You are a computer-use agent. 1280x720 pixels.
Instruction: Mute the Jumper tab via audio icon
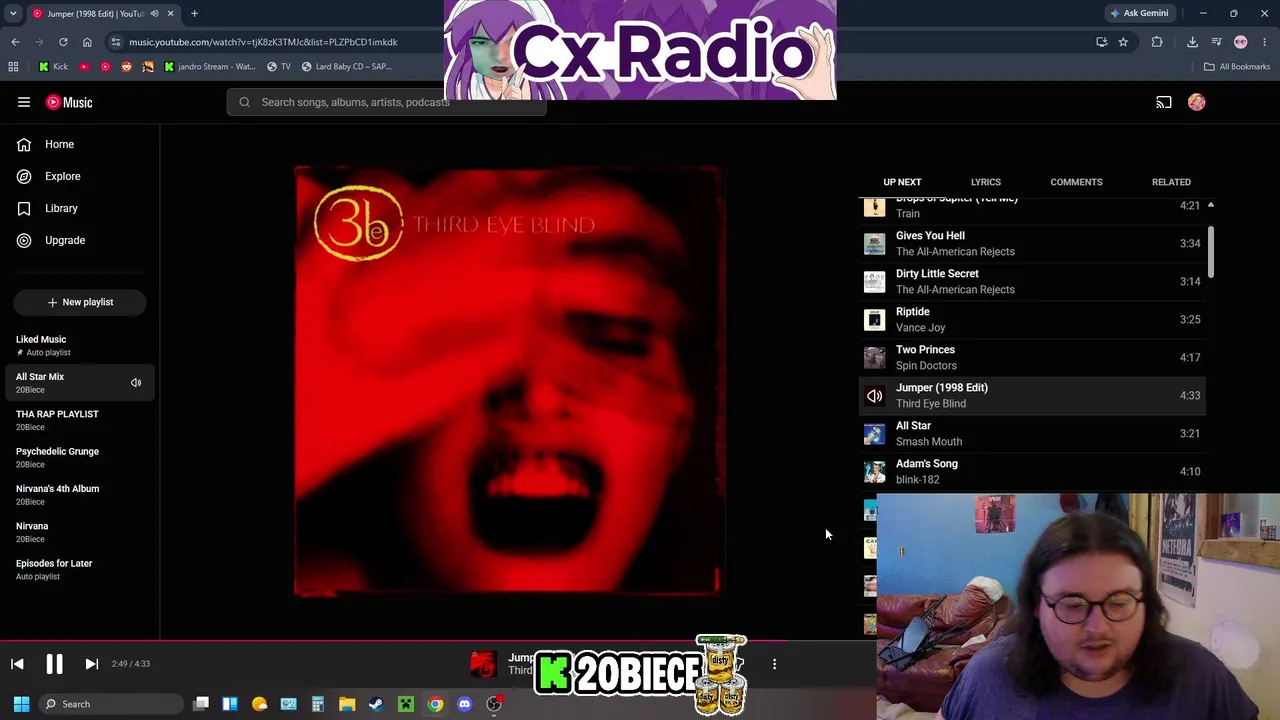(x=154, y=14)
